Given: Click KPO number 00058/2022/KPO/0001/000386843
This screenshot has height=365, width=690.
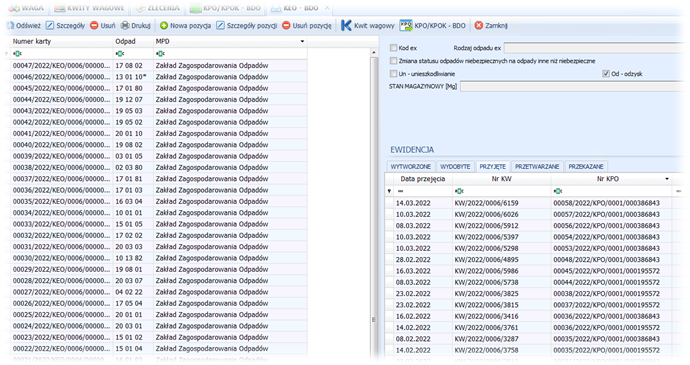Looking at the screenshot, I should point(606,203).
